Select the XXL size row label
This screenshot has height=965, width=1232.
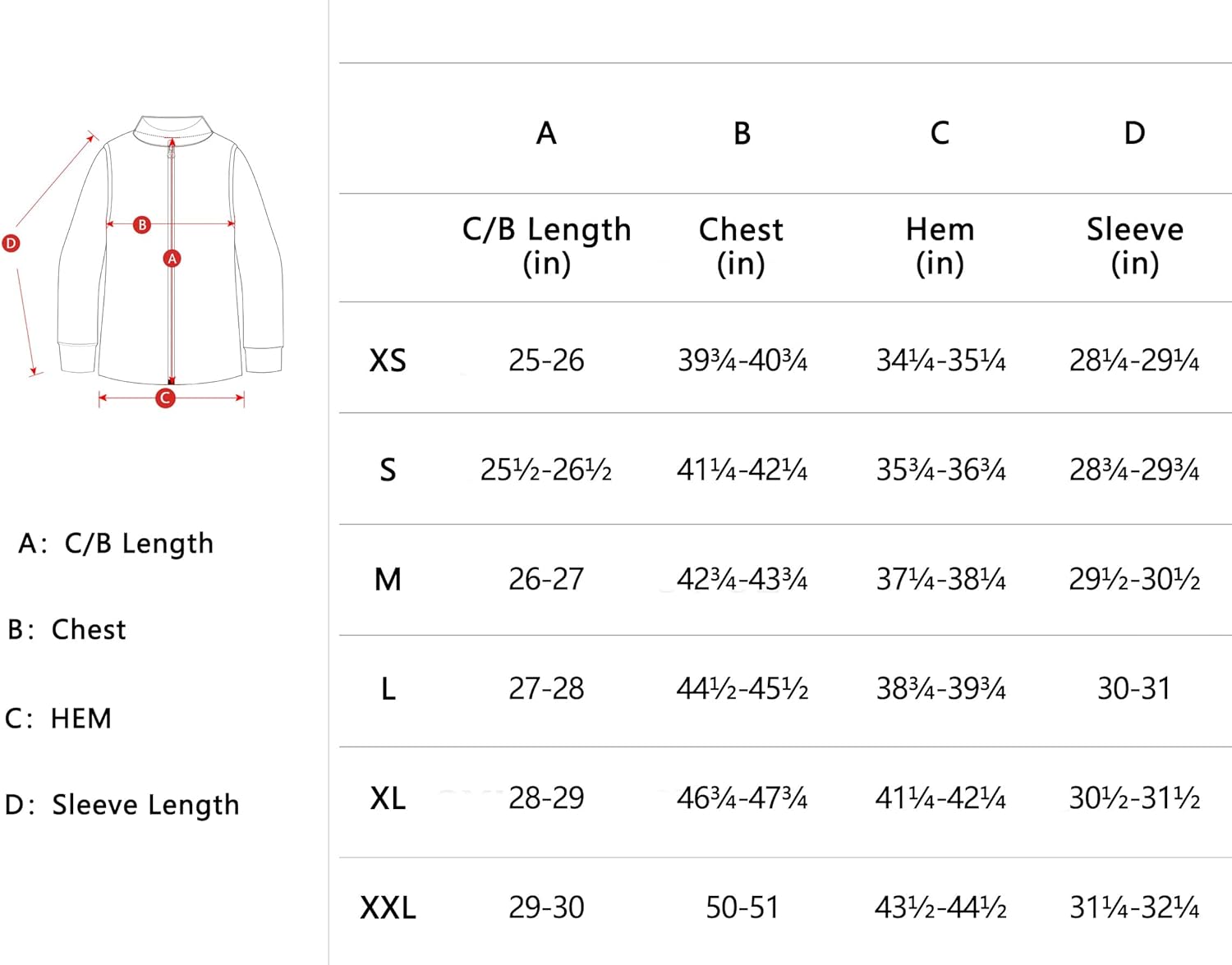point(388,908)
